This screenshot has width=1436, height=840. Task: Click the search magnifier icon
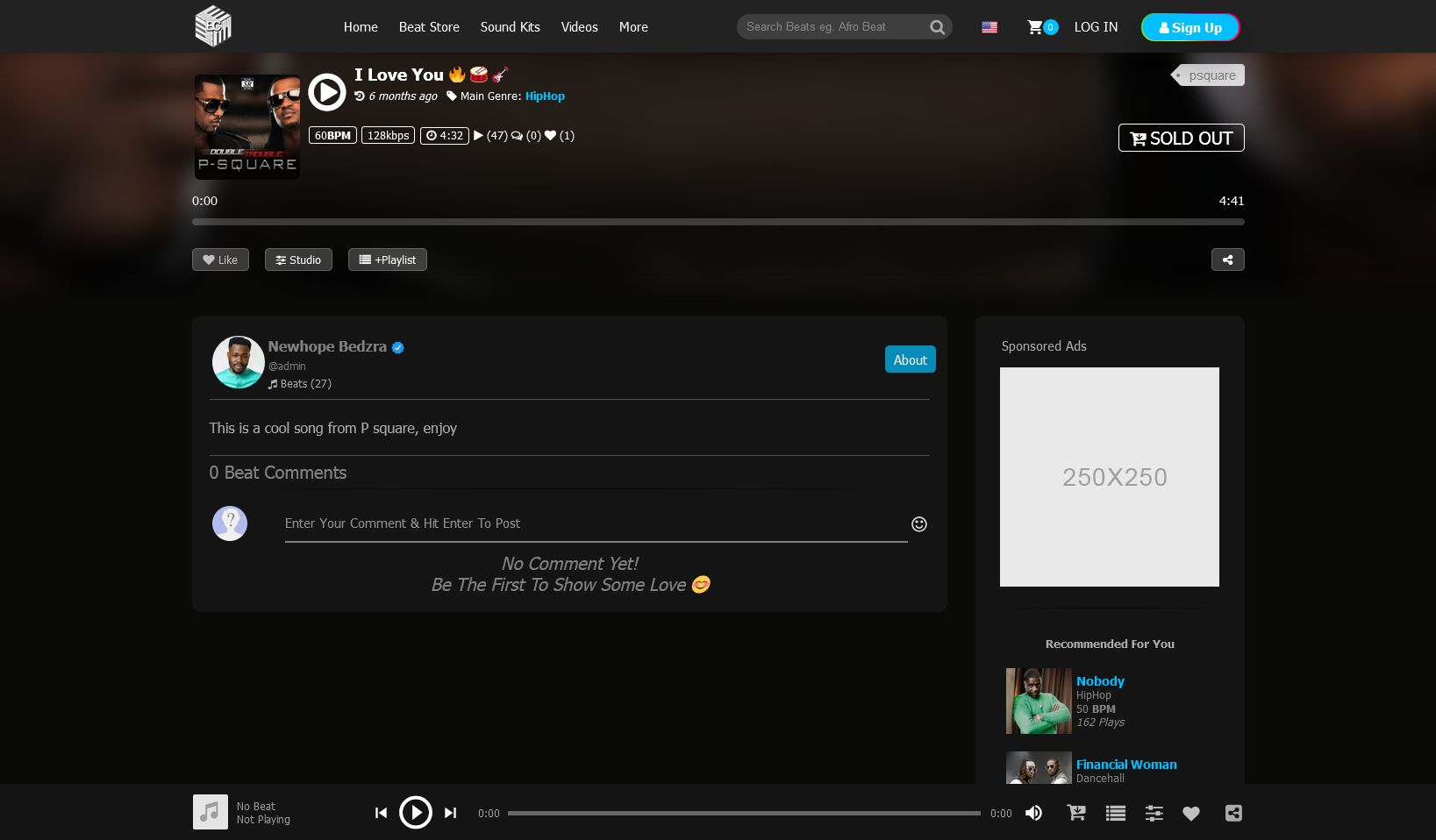(937, 27)
